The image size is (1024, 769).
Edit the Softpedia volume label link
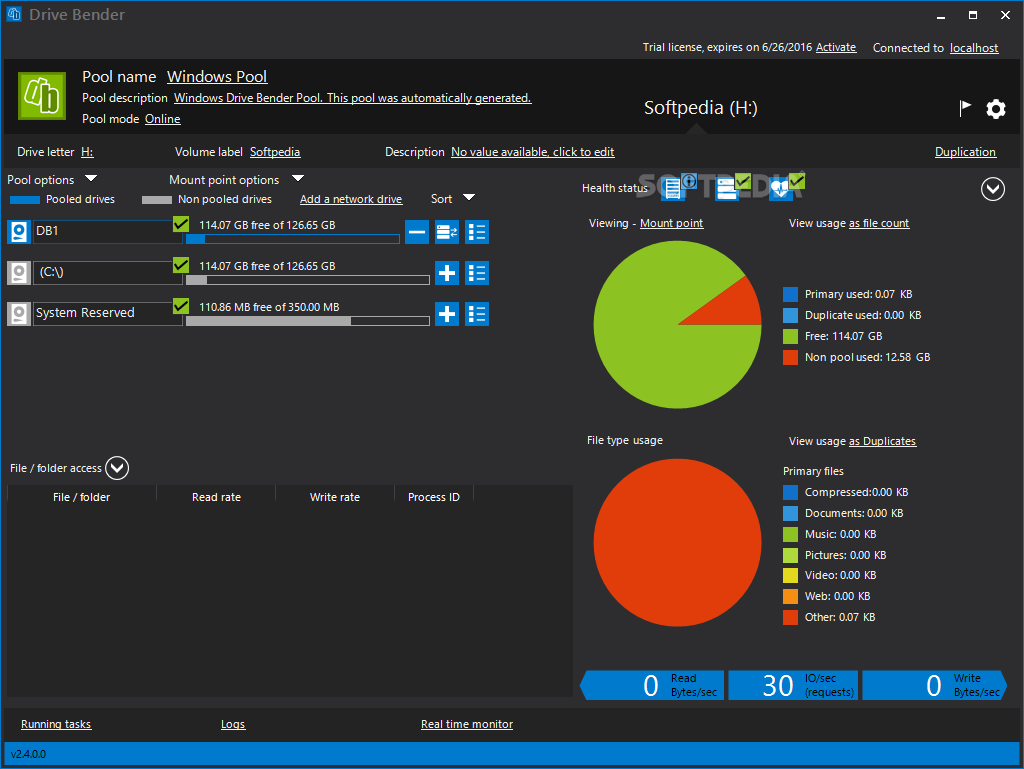tap(275, 151)
